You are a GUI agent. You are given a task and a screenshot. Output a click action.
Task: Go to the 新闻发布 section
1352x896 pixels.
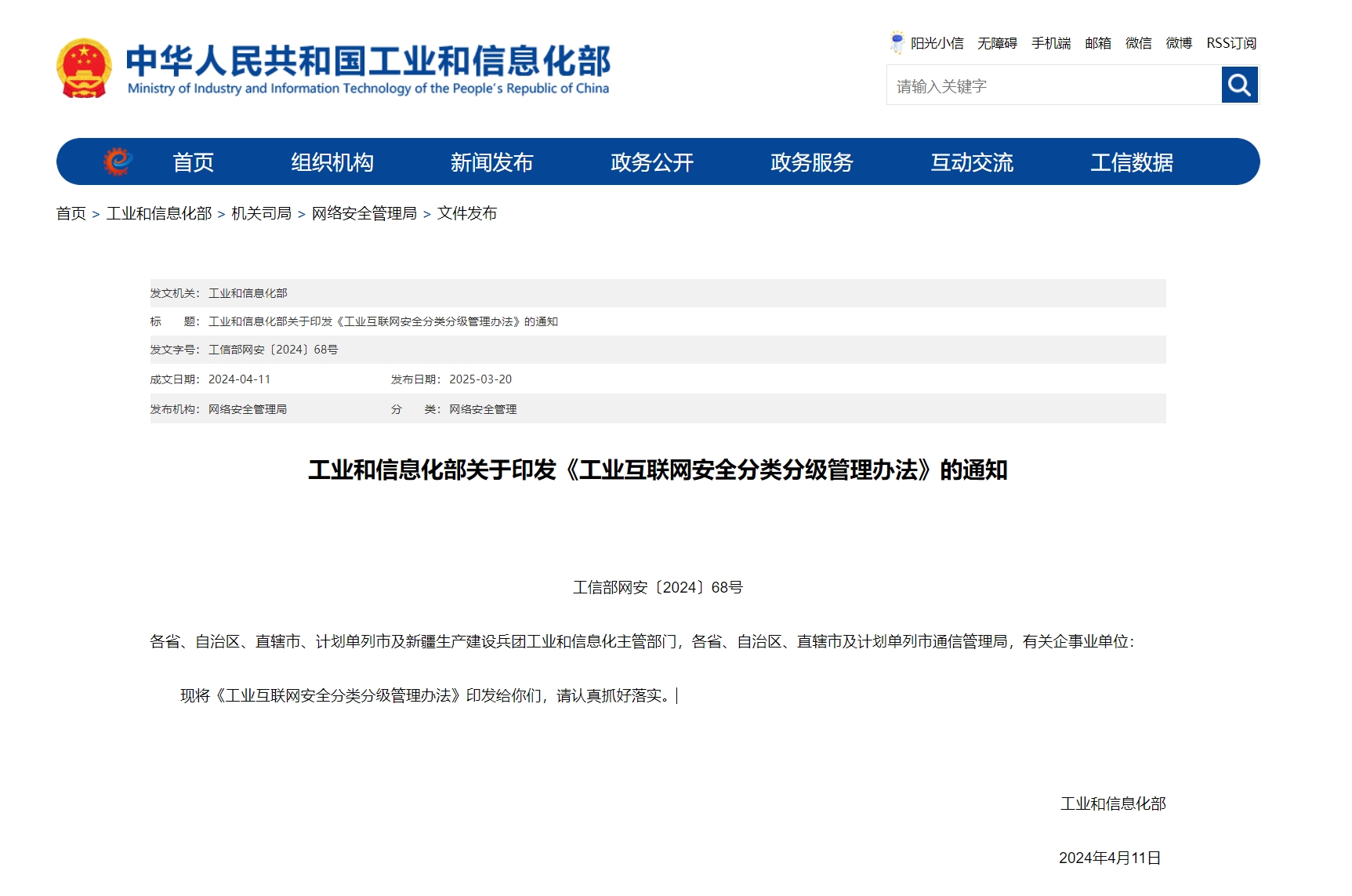(x=491, y=162)
